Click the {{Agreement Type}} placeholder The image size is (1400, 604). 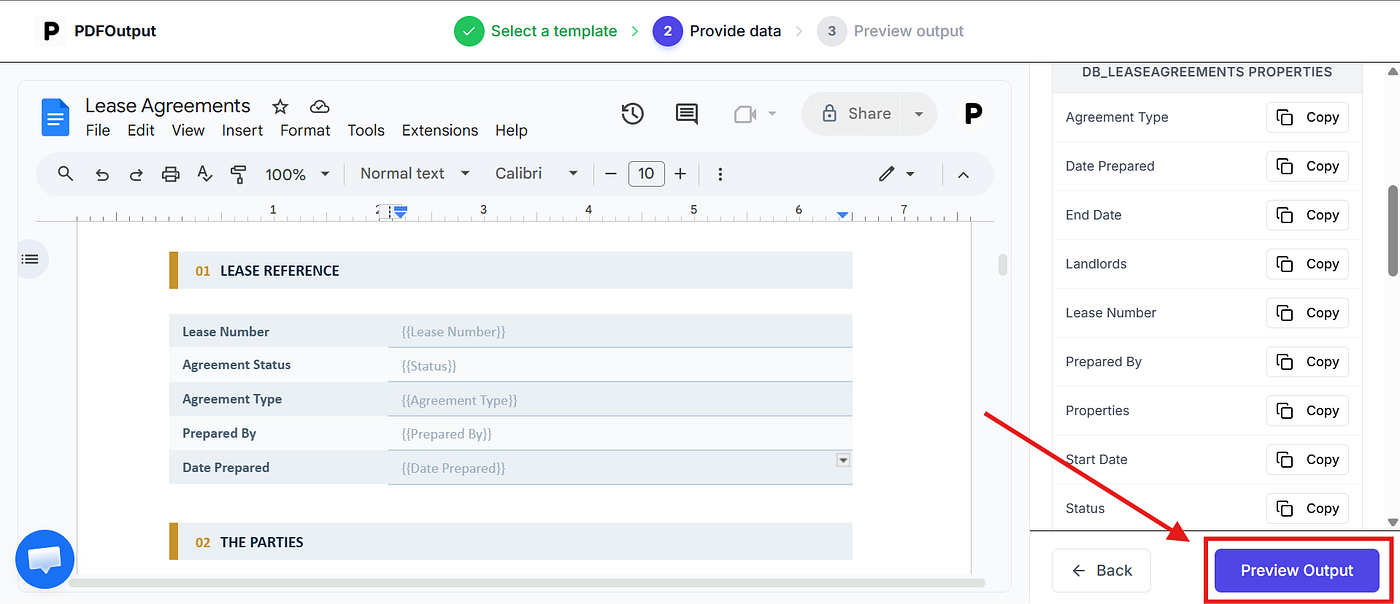(x=460, y=400)
